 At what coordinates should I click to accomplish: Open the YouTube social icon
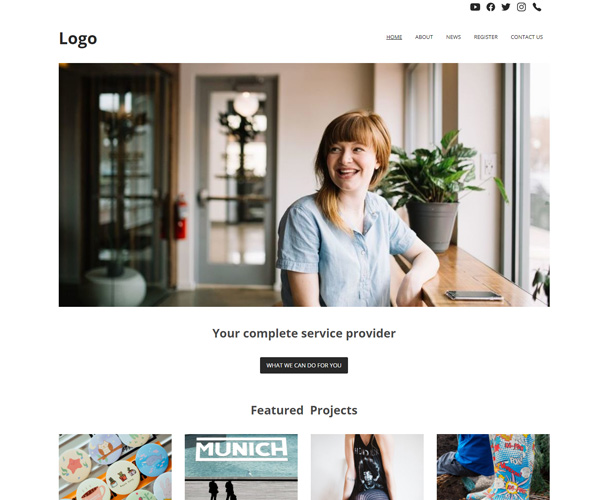click(475, 7)
